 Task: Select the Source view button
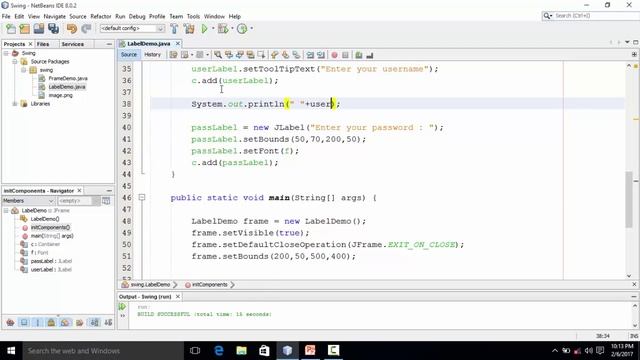129,55
